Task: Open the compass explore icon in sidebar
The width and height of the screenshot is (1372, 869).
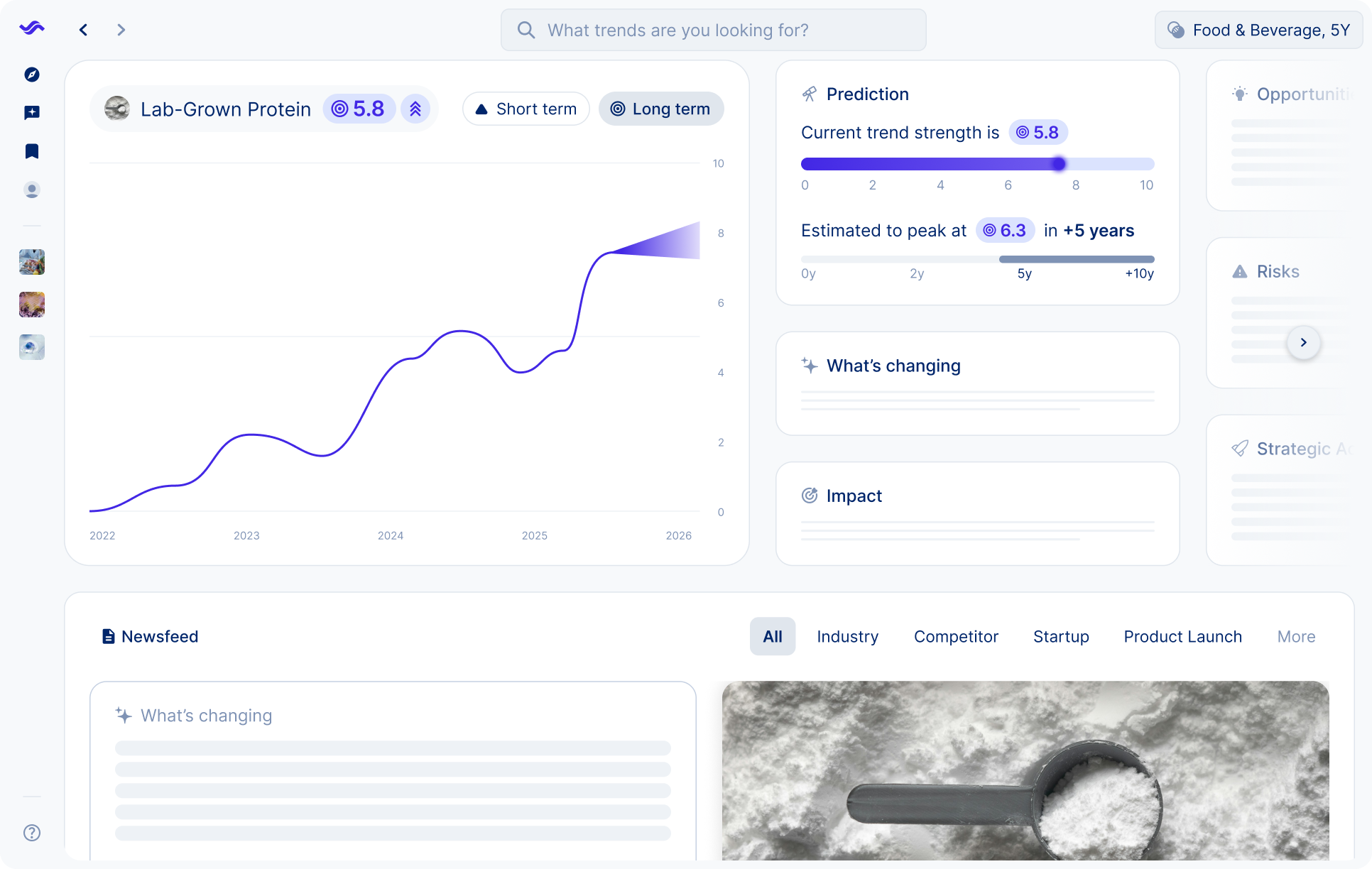Action: coord(31,75)
